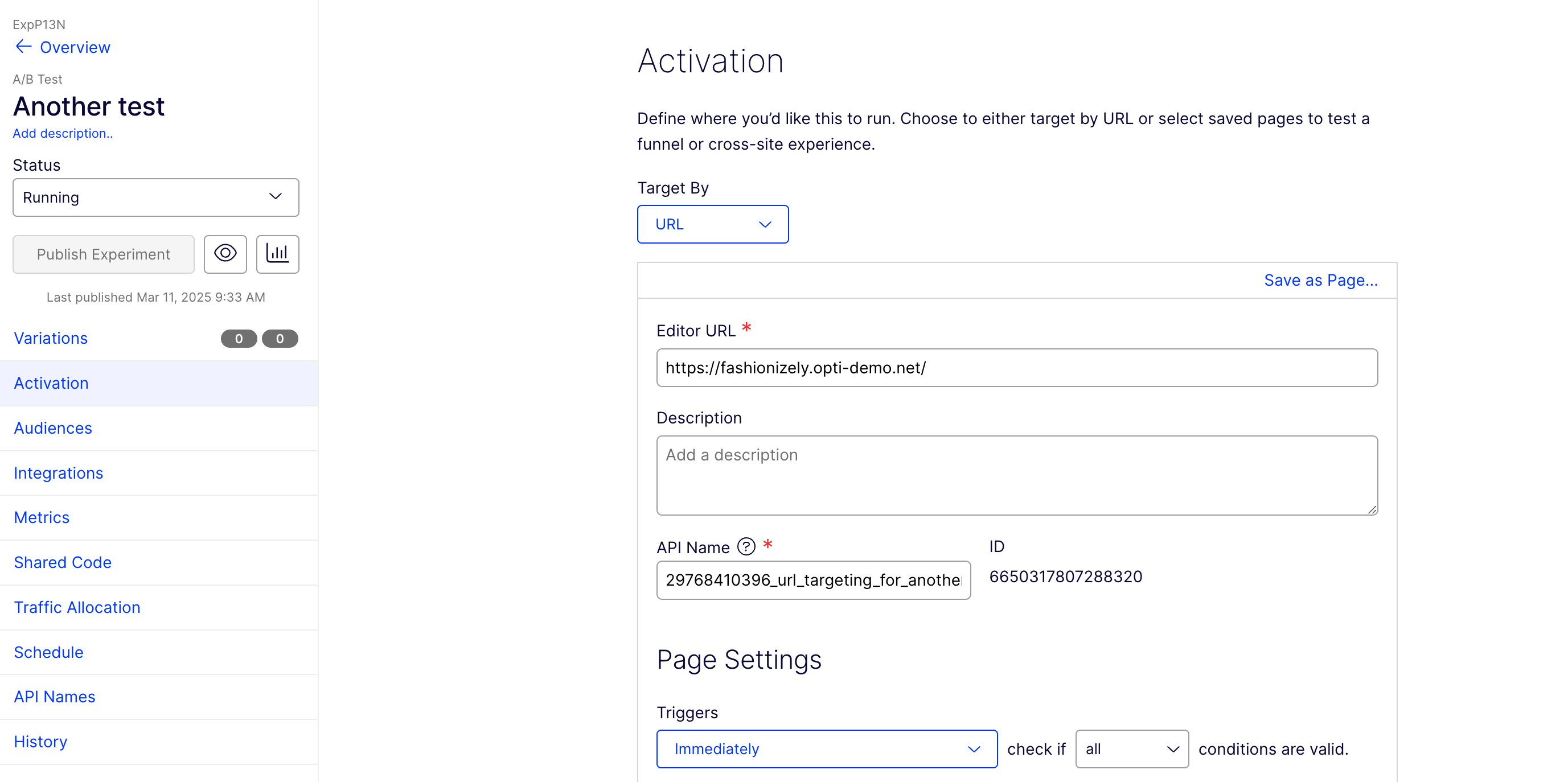Click the Add description link

click(63, 133)
